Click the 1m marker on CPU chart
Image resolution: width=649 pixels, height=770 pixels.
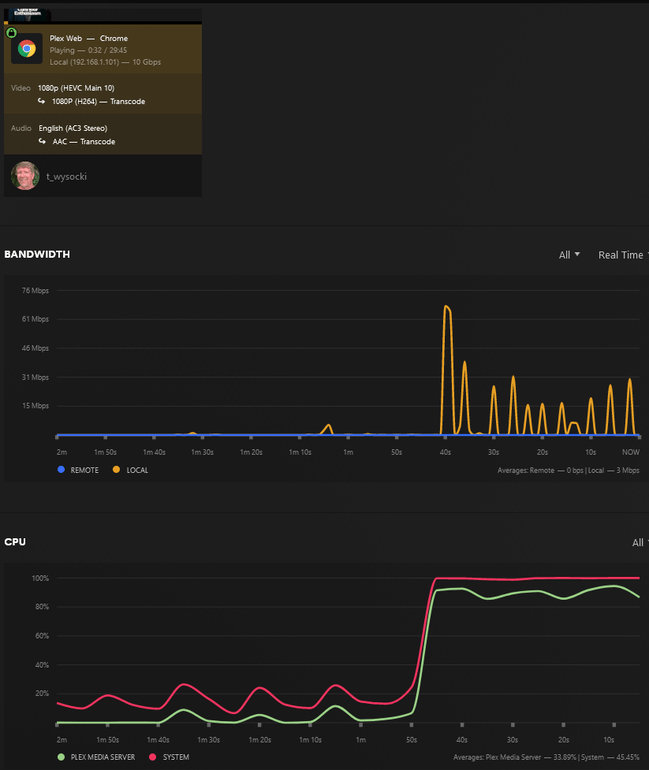(x=361, y=740)
